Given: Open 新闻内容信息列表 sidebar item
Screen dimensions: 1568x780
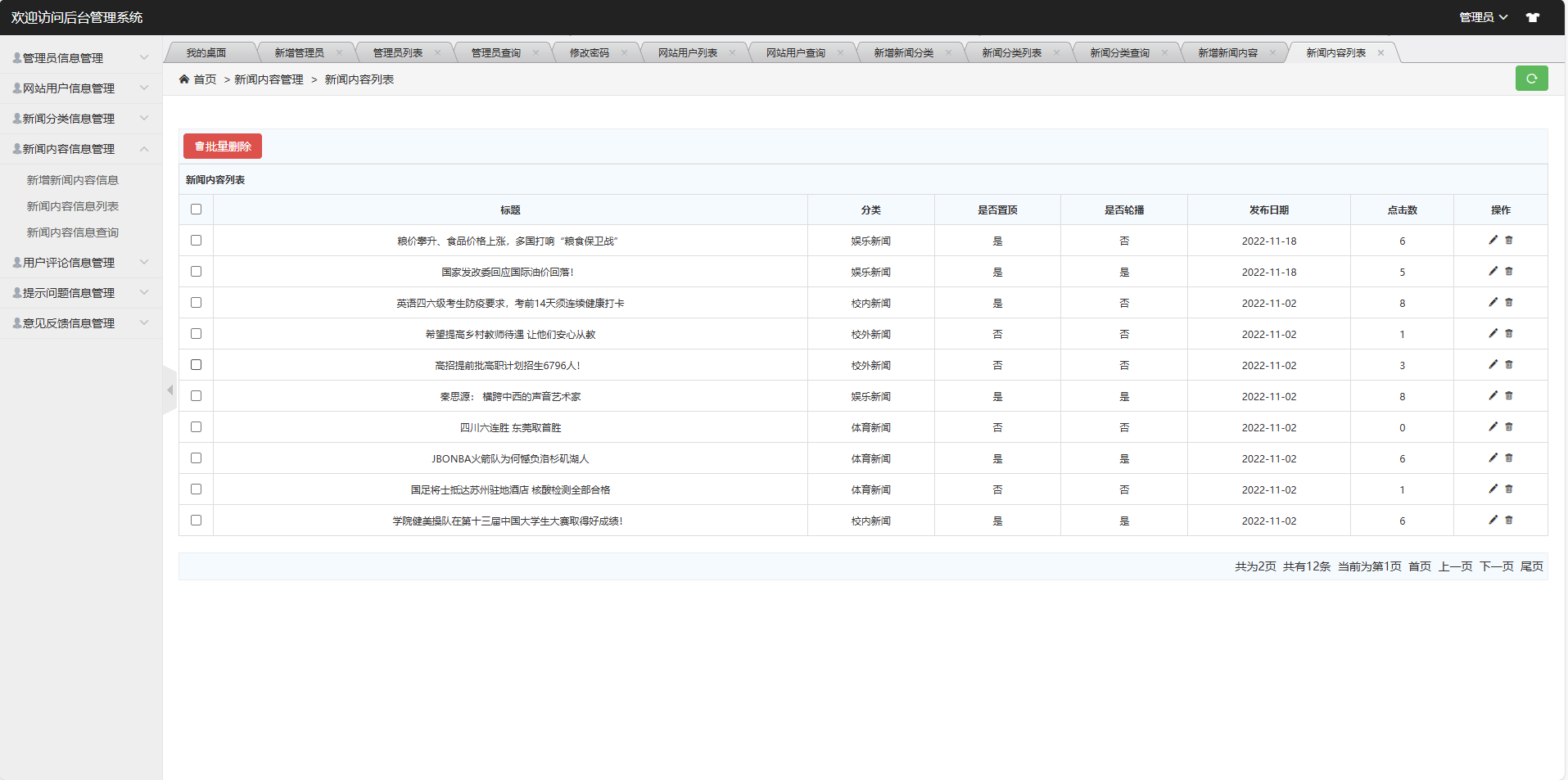Looking at the screenshot, I should 73,206.
